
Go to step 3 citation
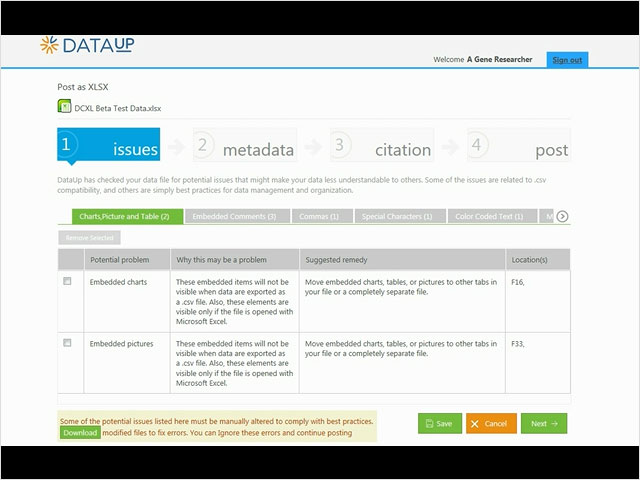click(382, 146)
